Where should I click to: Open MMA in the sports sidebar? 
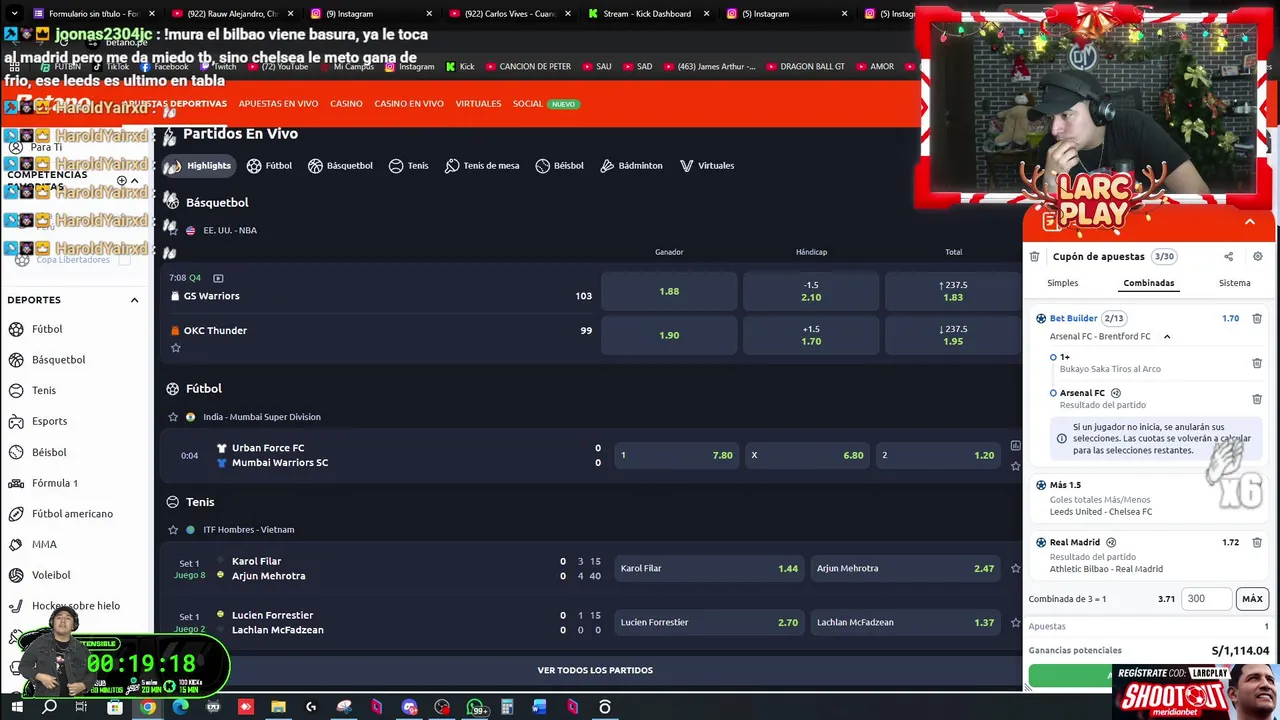click(x=44, y=545)
